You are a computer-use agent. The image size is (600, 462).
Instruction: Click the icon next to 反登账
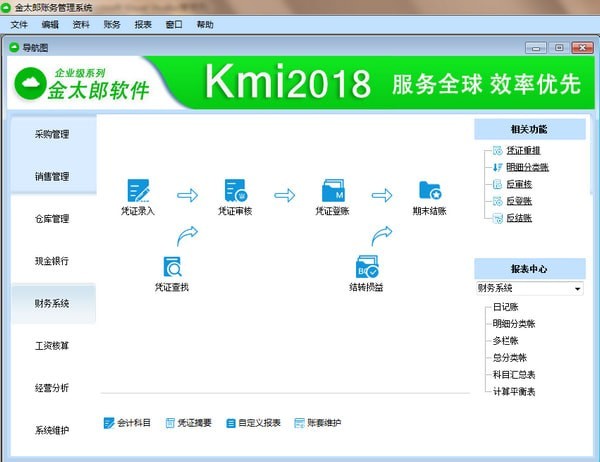tap(497, 201)
